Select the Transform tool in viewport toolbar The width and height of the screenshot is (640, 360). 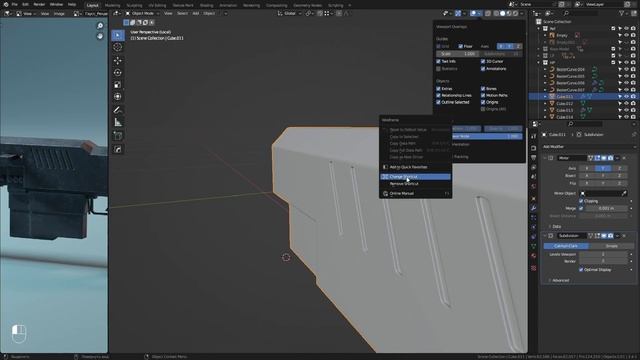(118, 97)
